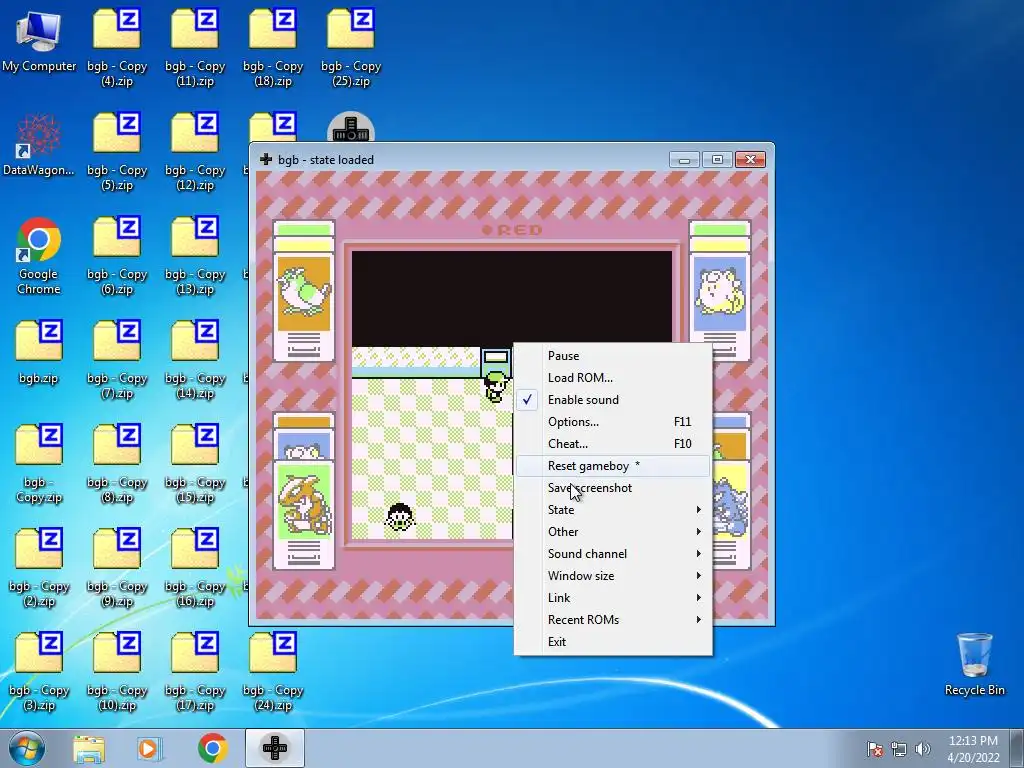The width and height of the screenshot is (1024, 768).
Task: Choose Save screenshot from the menu
Action: coord(613,488)
